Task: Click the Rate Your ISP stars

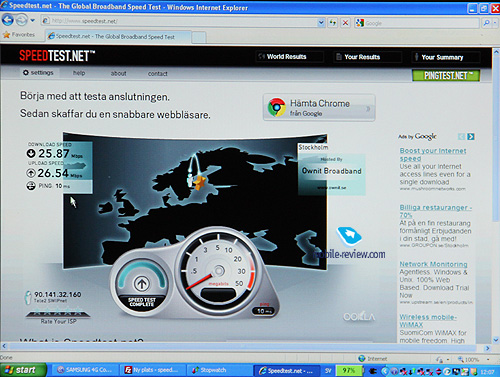Action: [58, 312]
